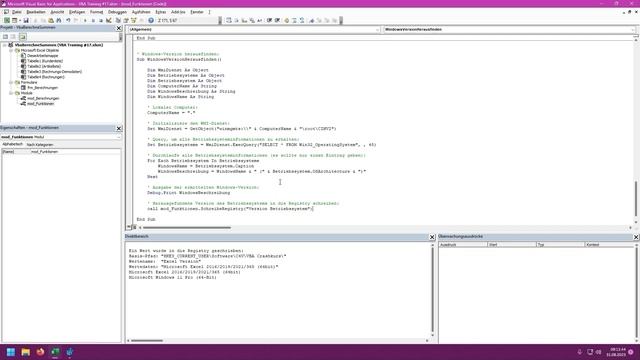Click the Outdent icon in Edit toolbar
This screenshot has height=360, width=640.
[x=277, y=20]
